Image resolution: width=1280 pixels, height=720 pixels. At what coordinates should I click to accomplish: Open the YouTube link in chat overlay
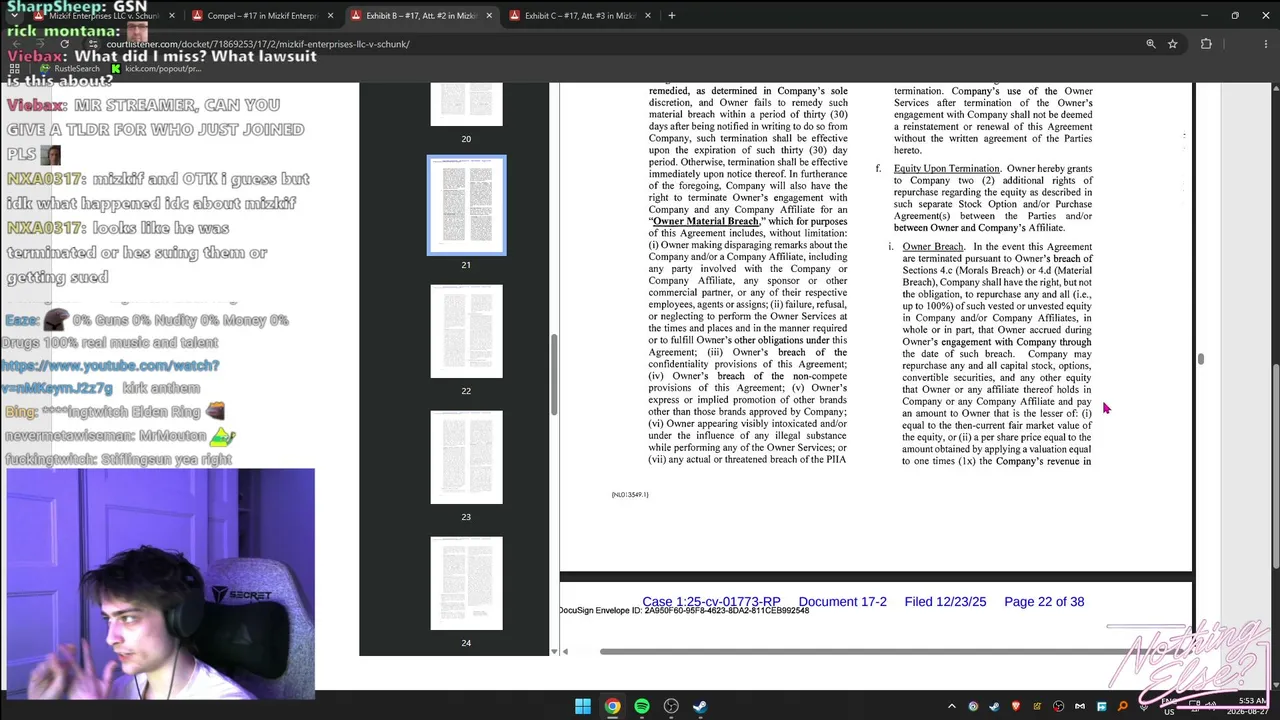pyautogui.click(x=110, y=377)
